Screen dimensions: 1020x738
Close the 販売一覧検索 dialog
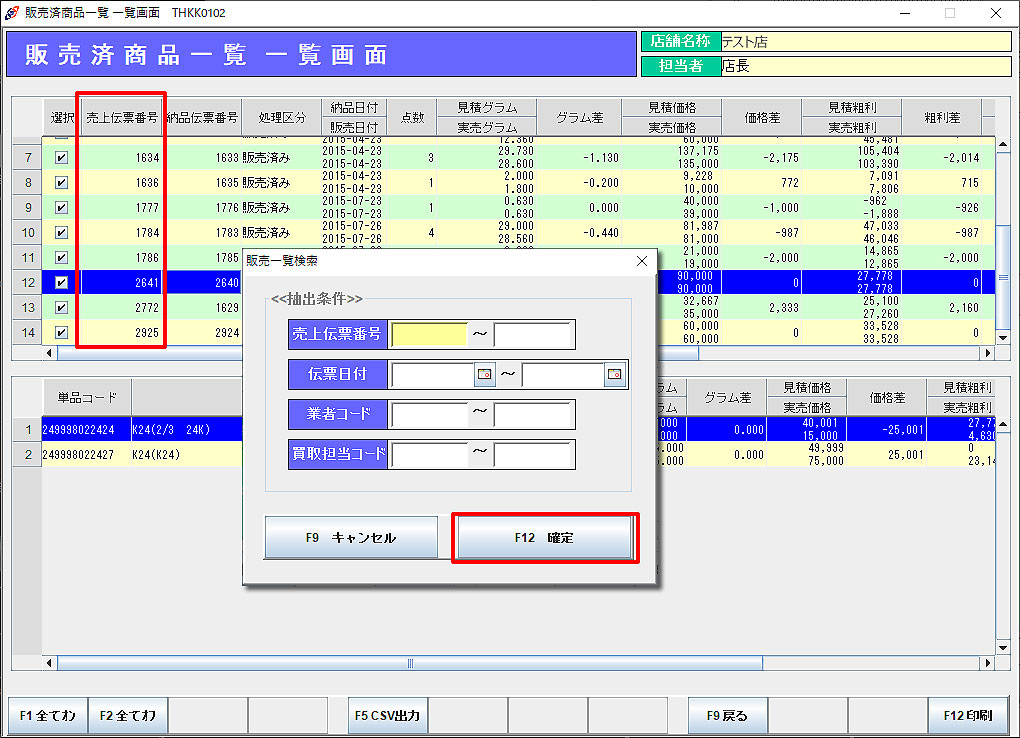[642, 261]
